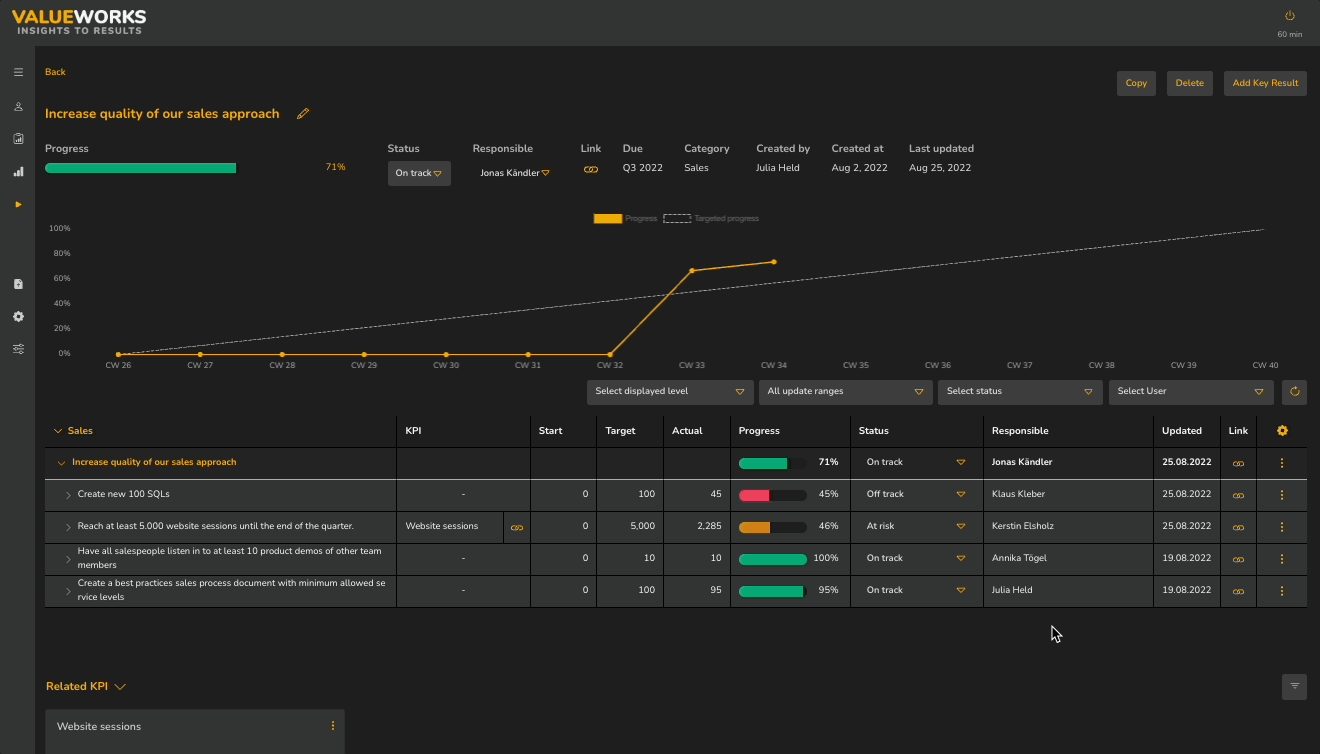Collapse the Related KPI section

[120, 687]
